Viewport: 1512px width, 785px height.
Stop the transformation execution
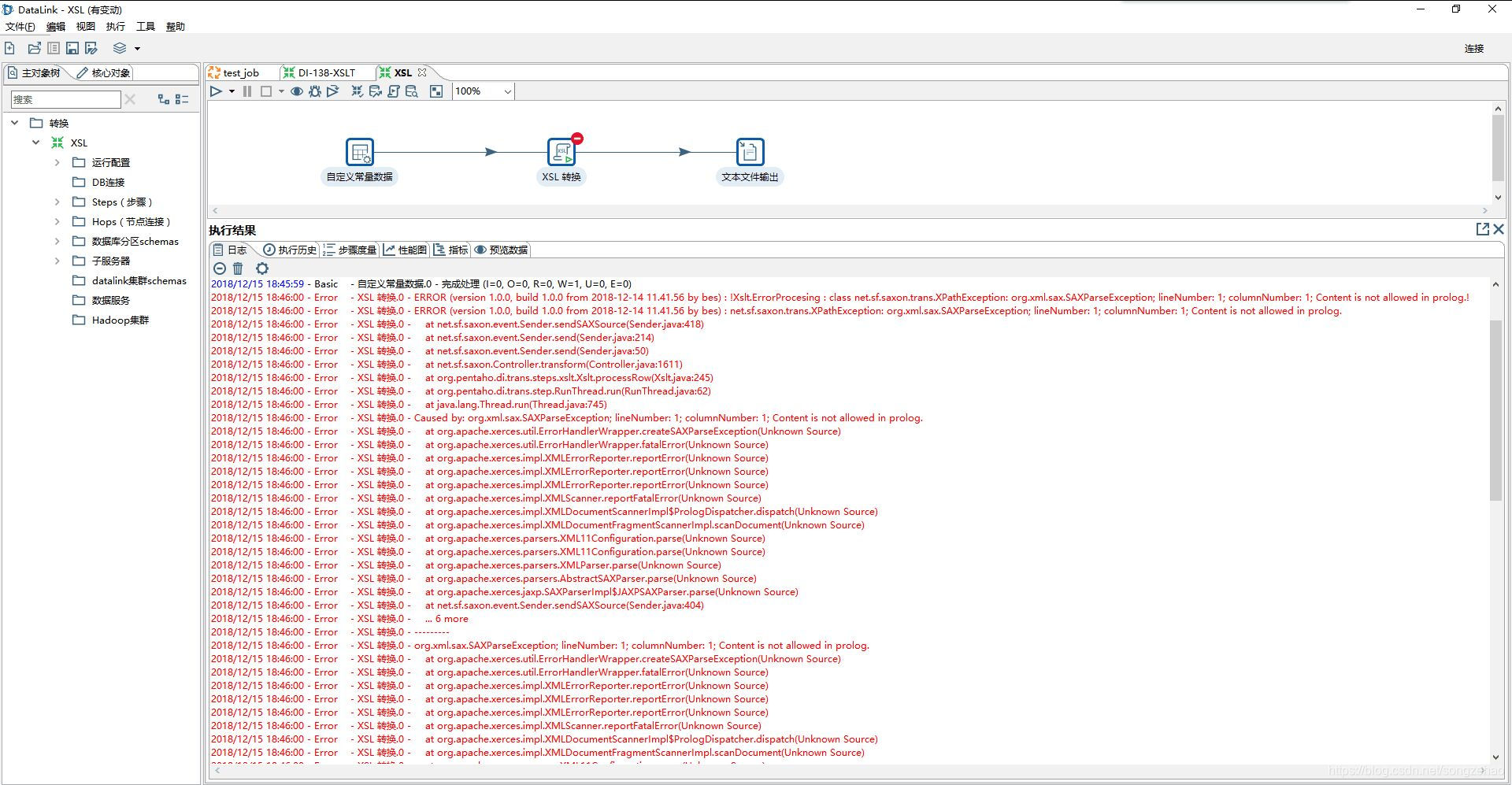click(265, 91)
